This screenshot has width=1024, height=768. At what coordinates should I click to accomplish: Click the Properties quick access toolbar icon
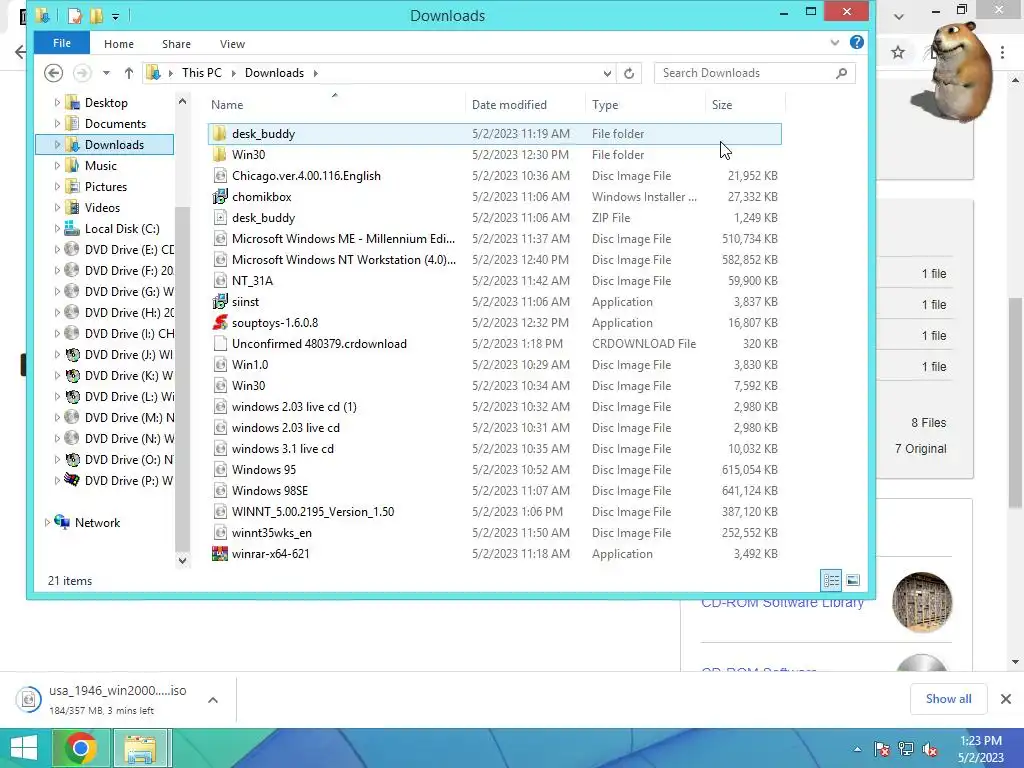click(75, 16)
